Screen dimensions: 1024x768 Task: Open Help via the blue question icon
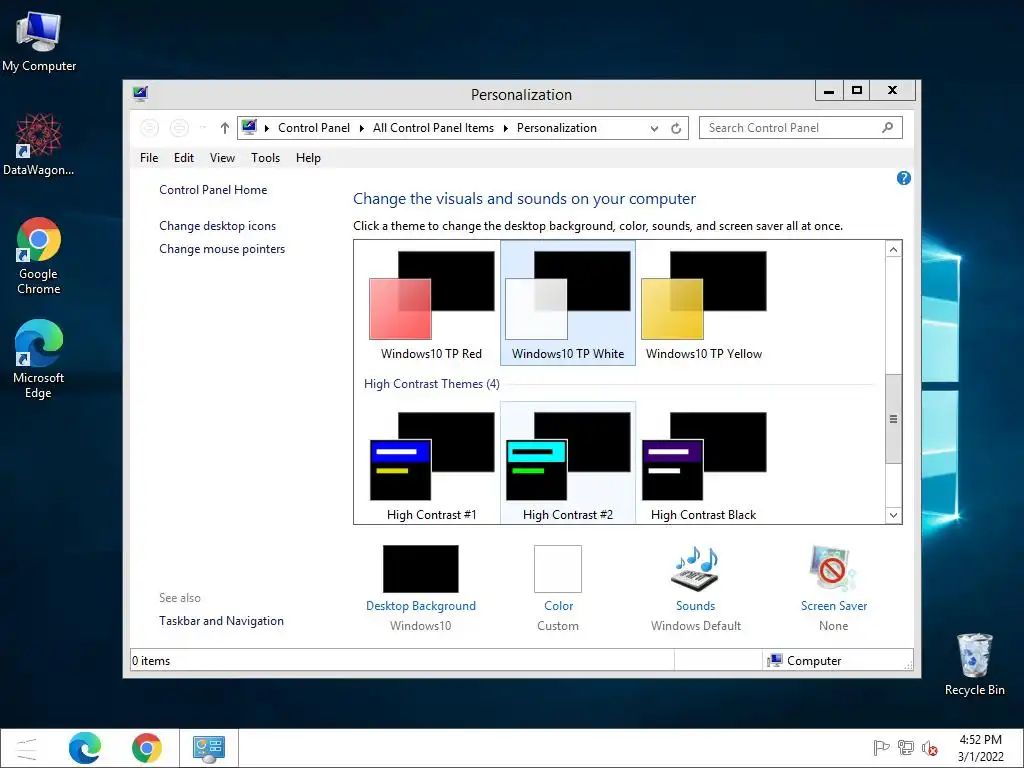(x=904, y=178)
